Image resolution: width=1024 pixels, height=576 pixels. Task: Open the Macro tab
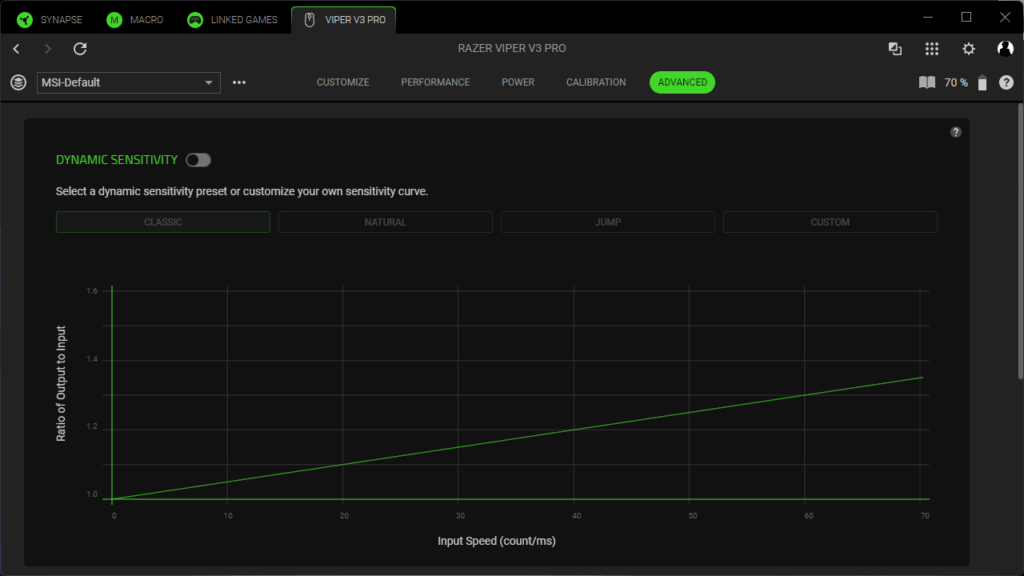(135, 19)
